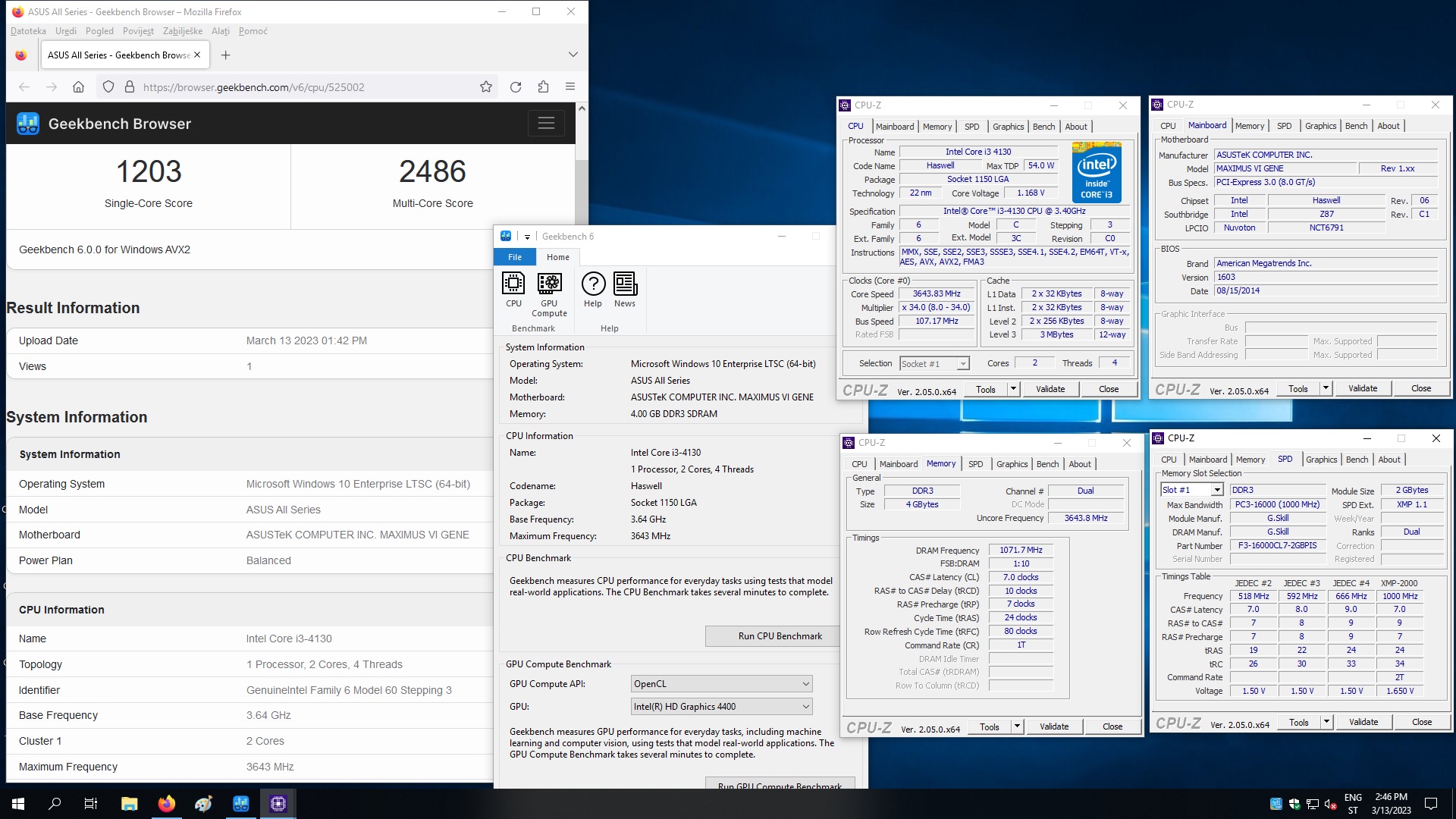The width and height of the screenshot is (1456, 819).
Task: Click Close in CPU-Z SPD window
Action: [1422, 722]
